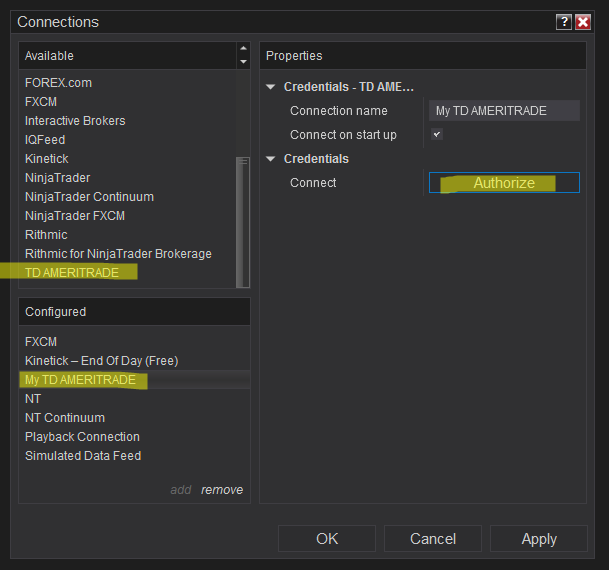Collapse the Credentials - TD AME... section
Viewport: 609px width, 570px height.
point(271,87)
